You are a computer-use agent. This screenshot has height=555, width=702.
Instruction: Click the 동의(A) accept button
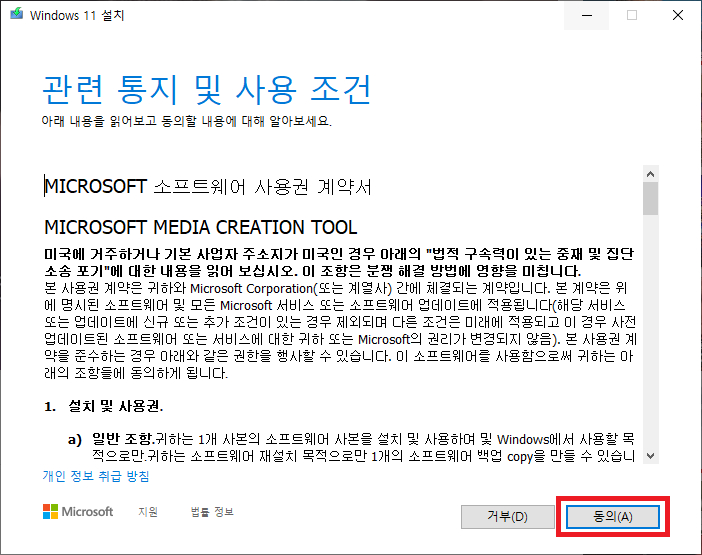pos(612,517)
